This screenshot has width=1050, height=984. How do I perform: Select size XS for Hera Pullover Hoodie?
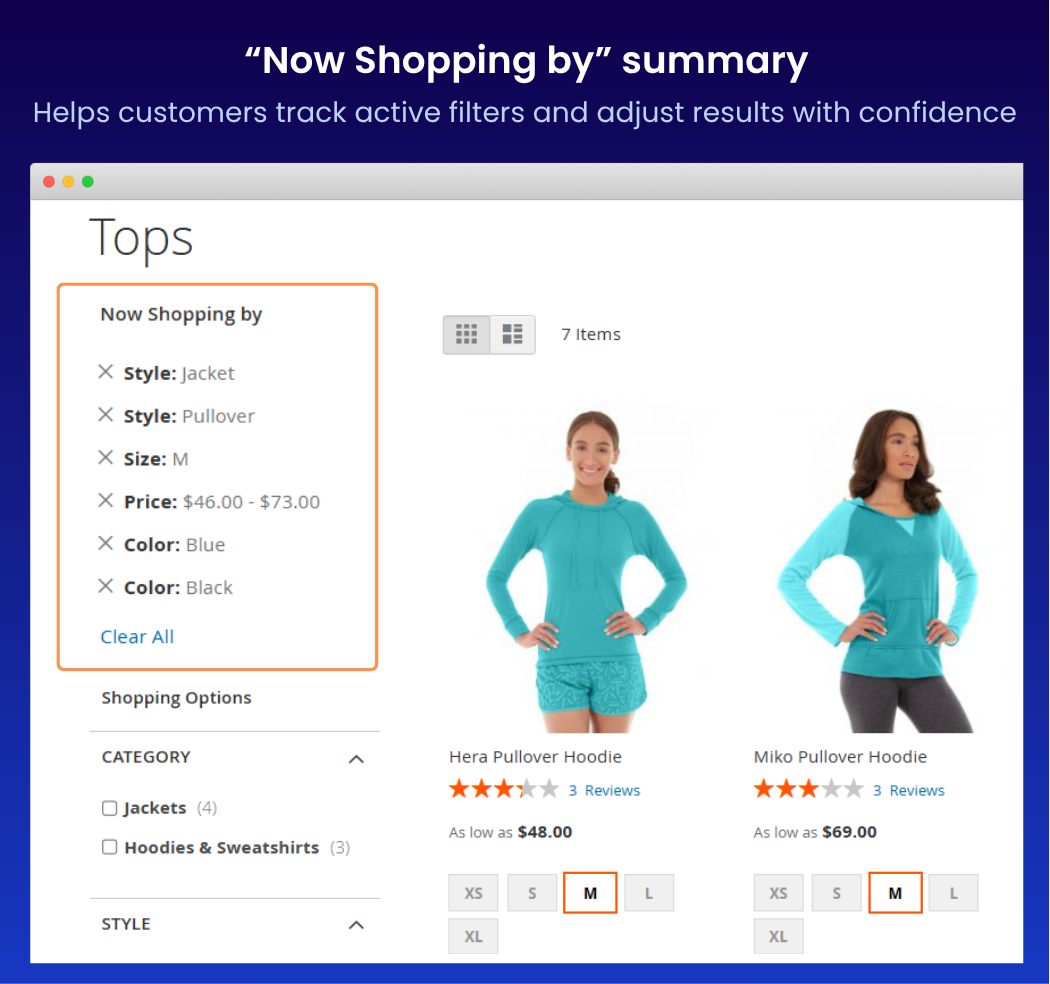473,893
